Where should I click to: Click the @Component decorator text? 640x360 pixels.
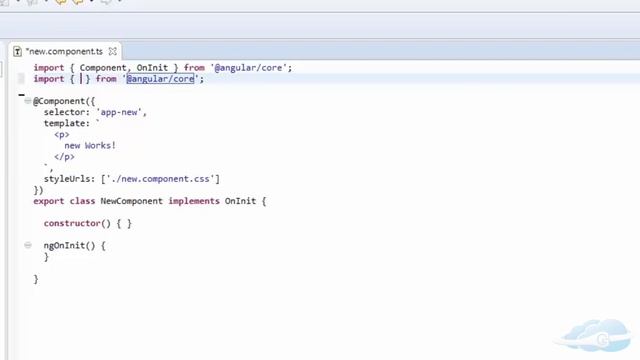click(x=58, y=101)
